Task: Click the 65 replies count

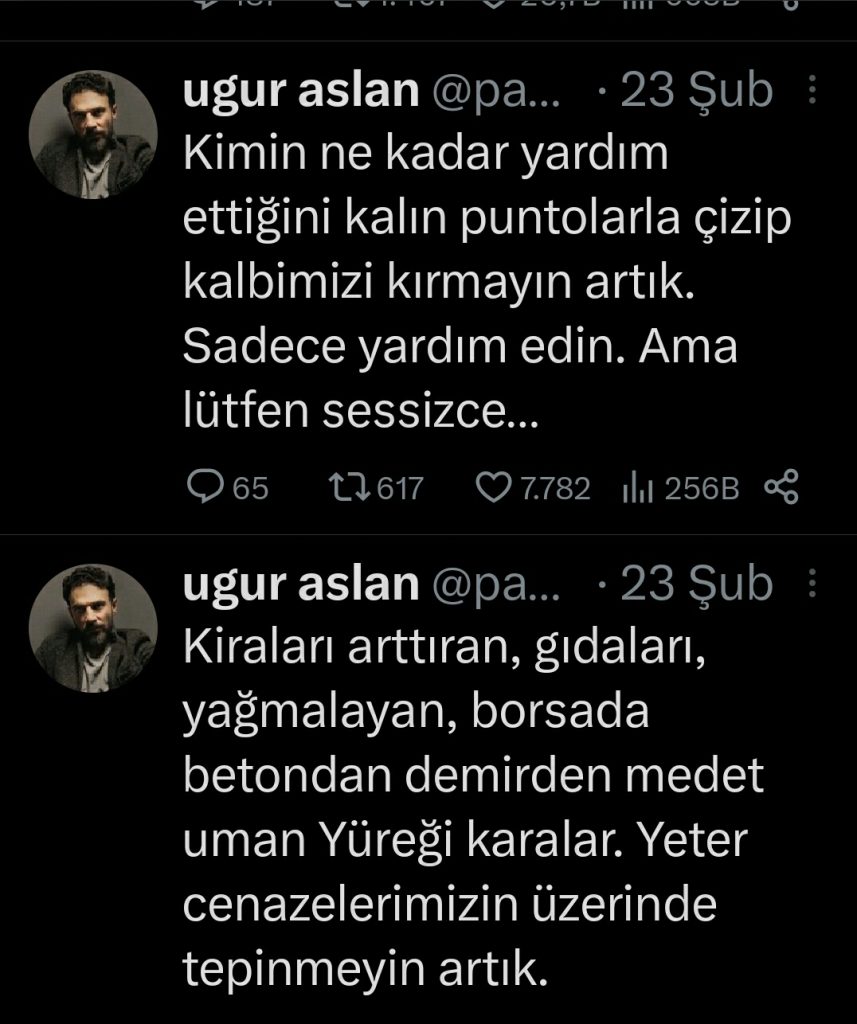Action: pos(251,489)
